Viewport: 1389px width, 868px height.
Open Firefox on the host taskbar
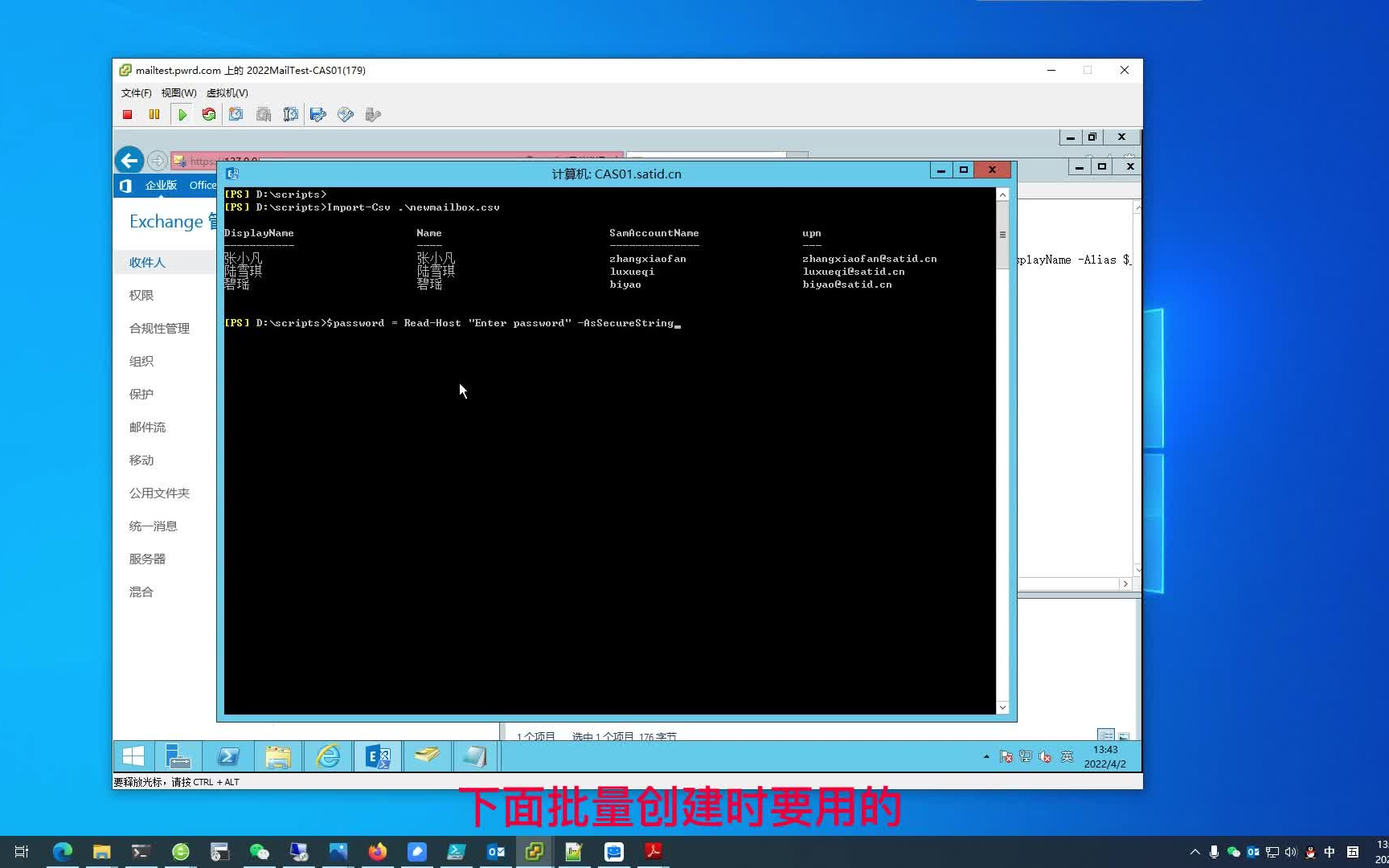pyautogui.click(x=377, y=852)
